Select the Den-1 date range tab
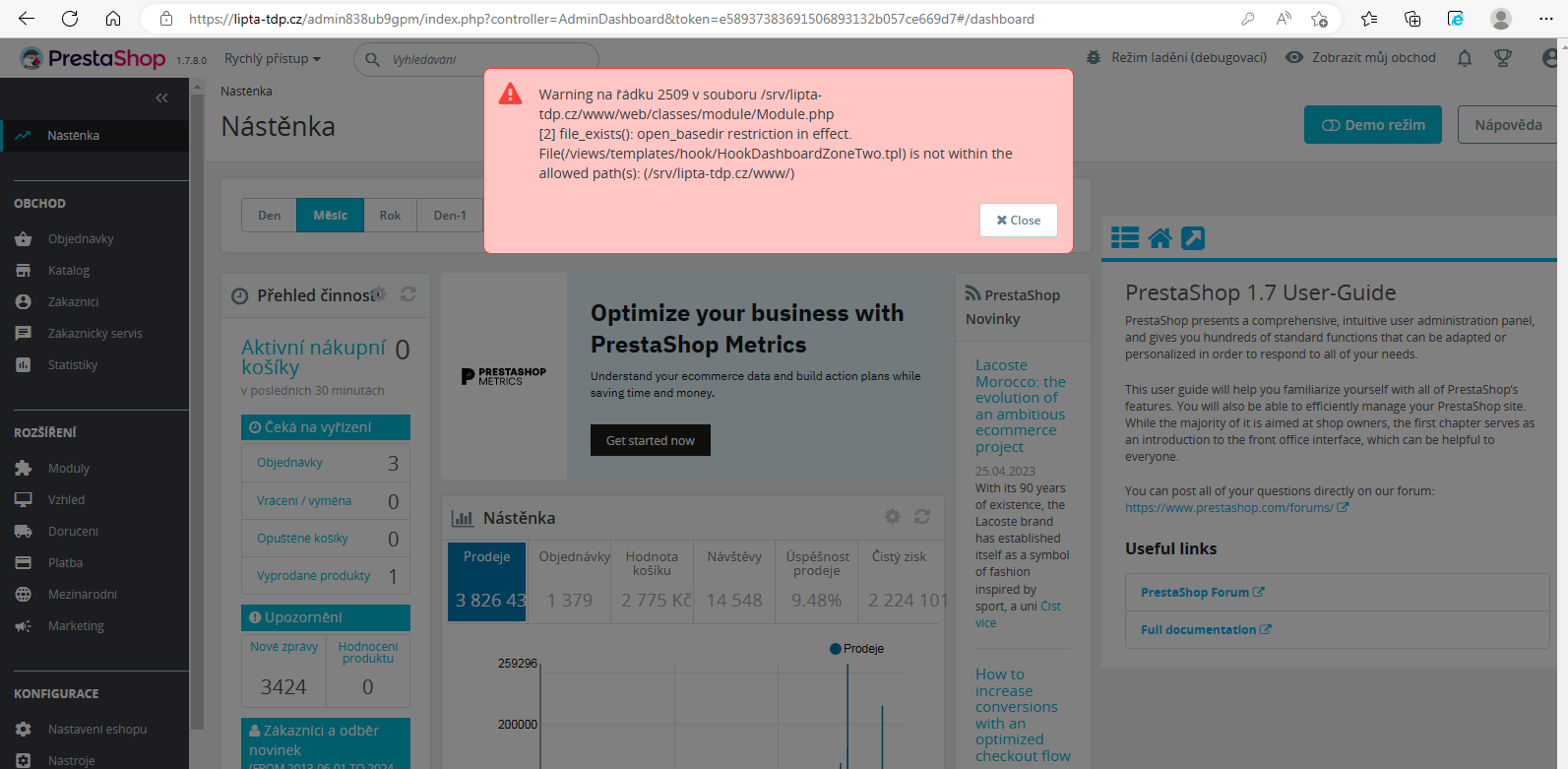Viewport: 1568px width, 769px height. tap(450, 216)
